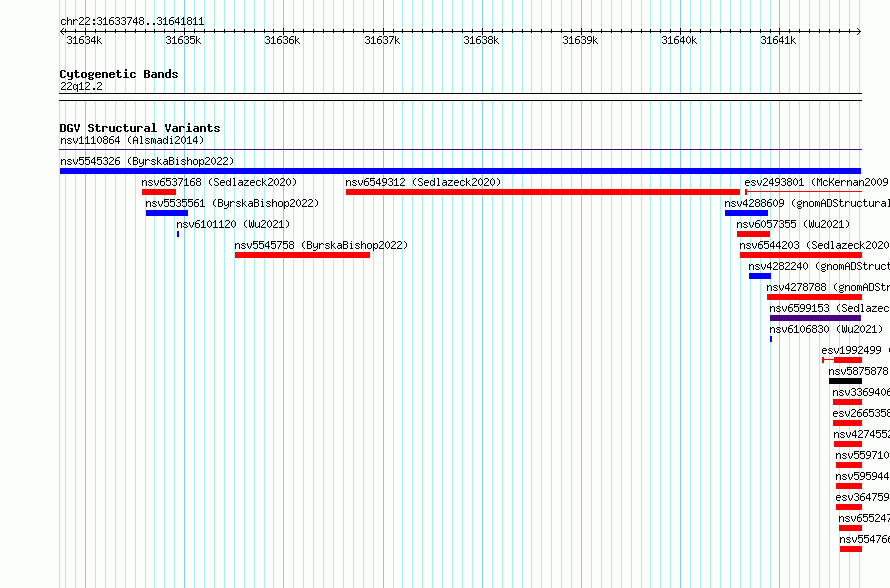Open the esv2493801 (McKernan2009) label

816,182
